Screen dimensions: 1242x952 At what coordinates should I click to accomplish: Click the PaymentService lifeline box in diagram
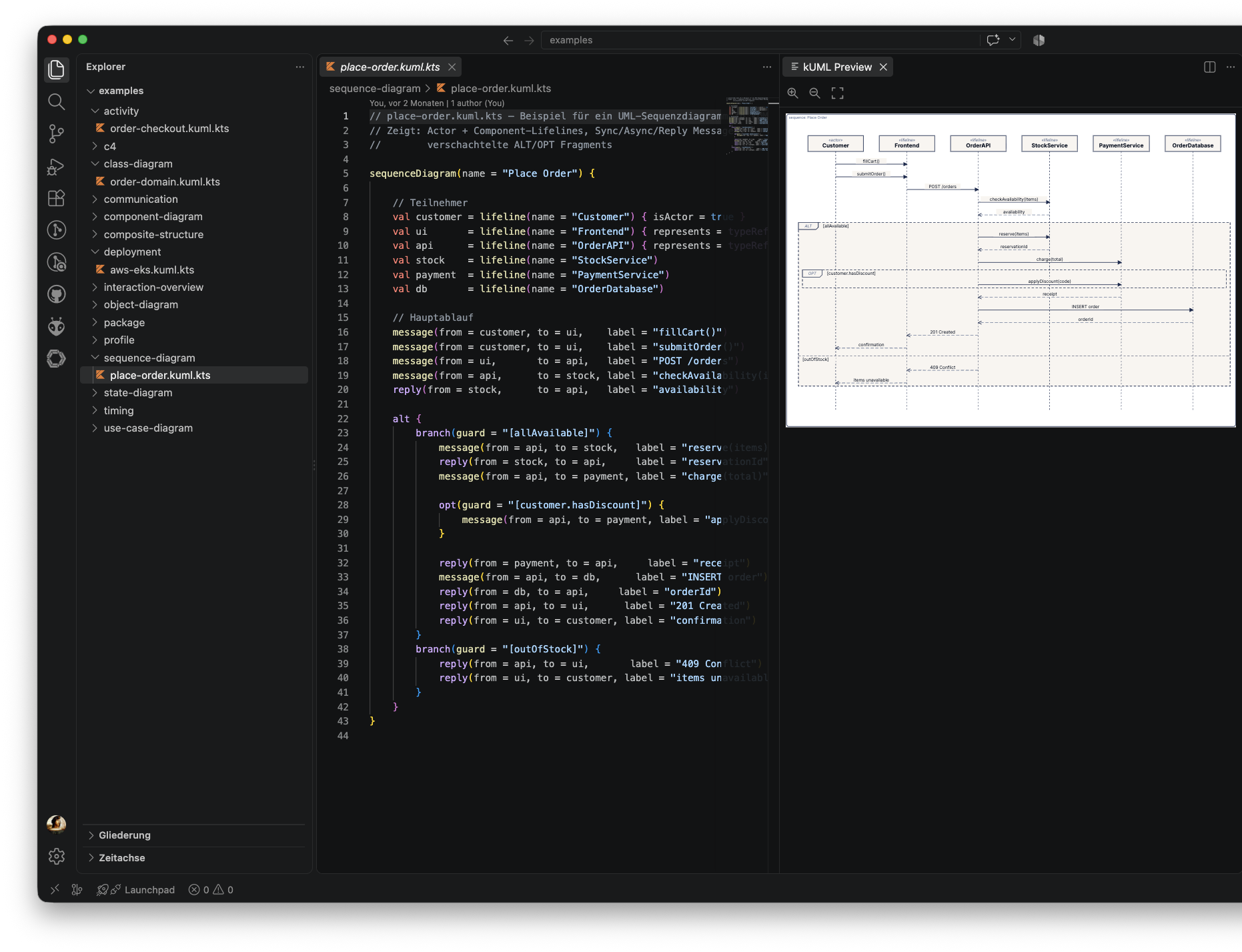(x=1121, y=143)
